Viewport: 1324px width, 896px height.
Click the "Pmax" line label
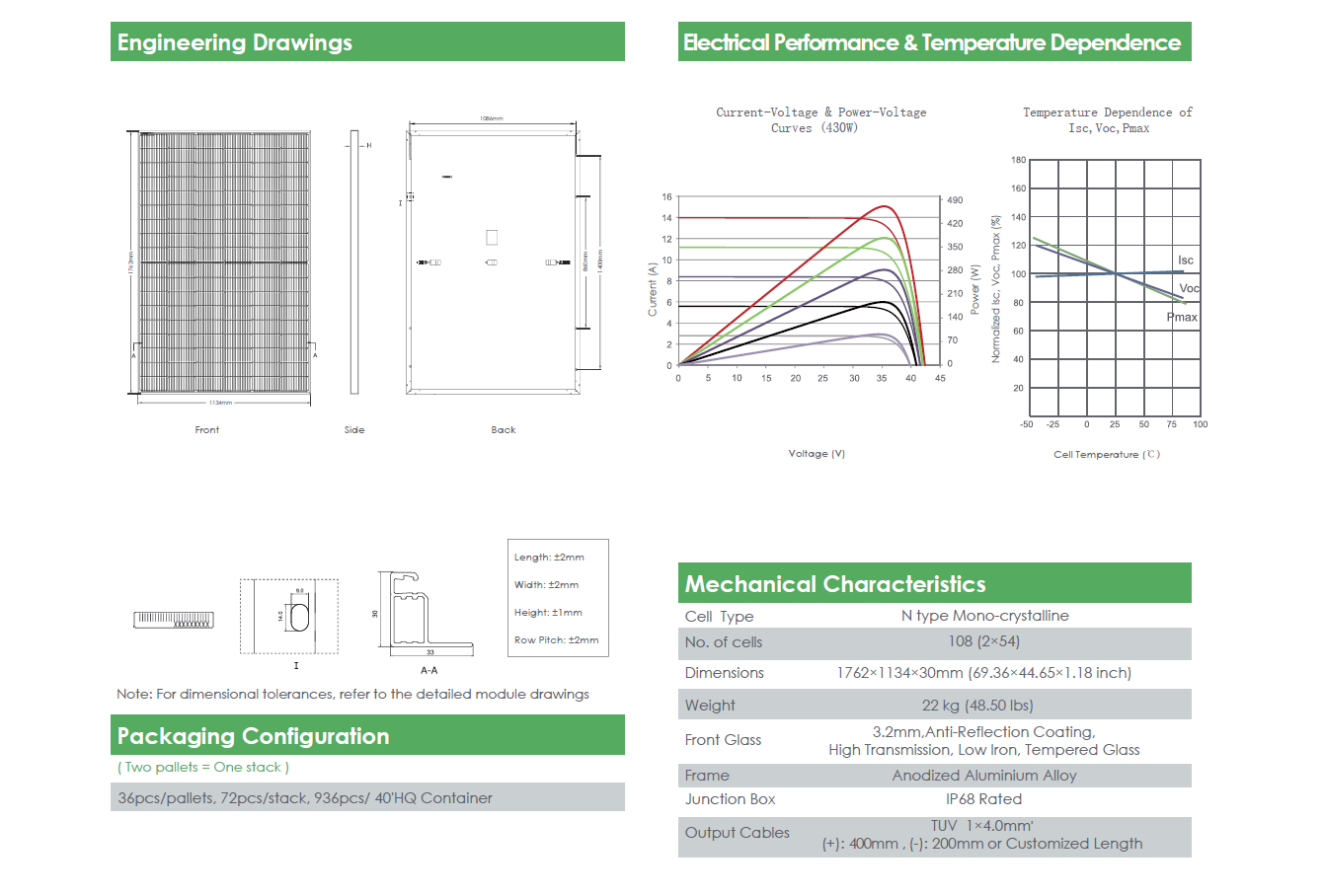pos(1182,317)
